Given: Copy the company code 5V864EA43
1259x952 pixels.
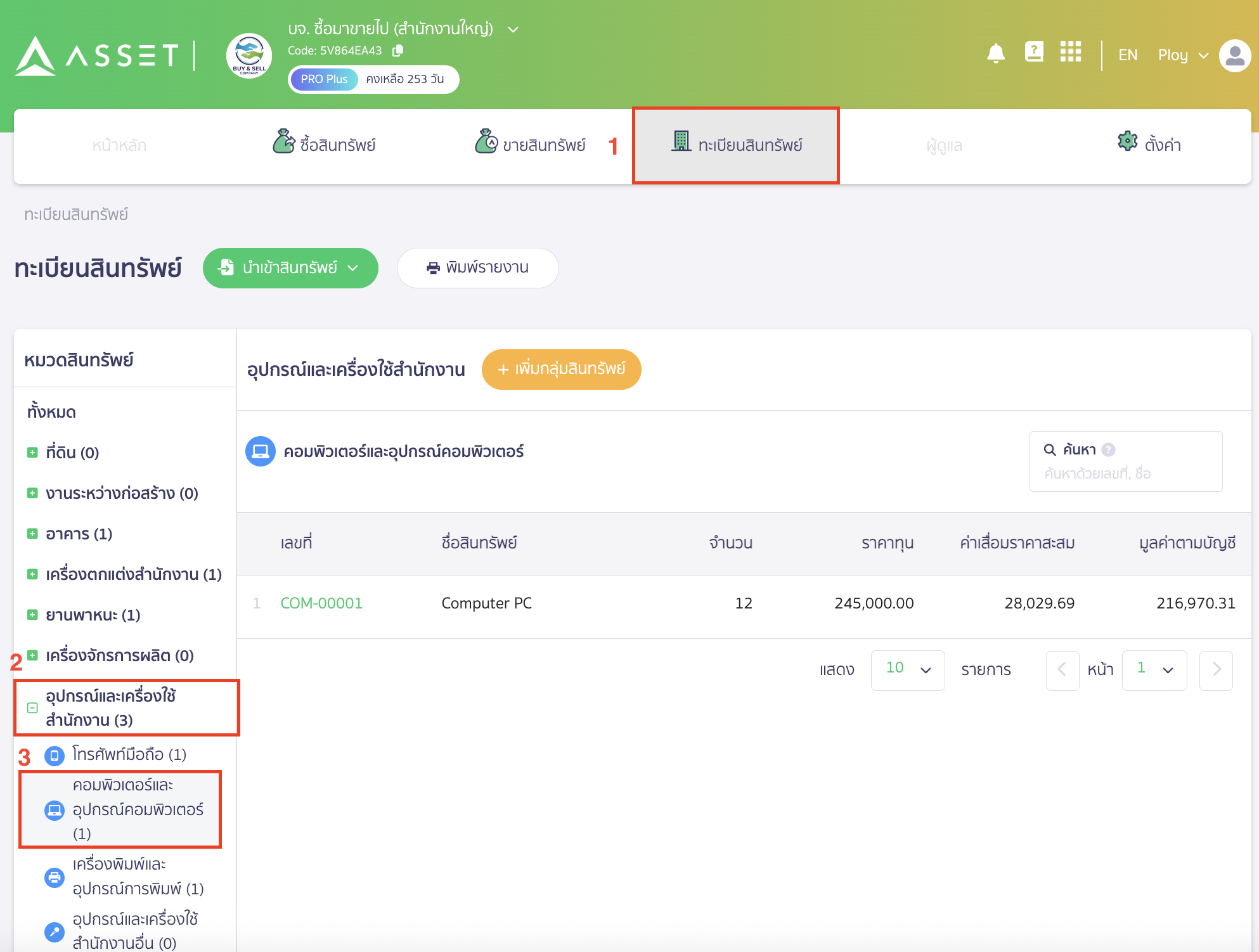Looking at the screenshot, I should pos(398,50).
